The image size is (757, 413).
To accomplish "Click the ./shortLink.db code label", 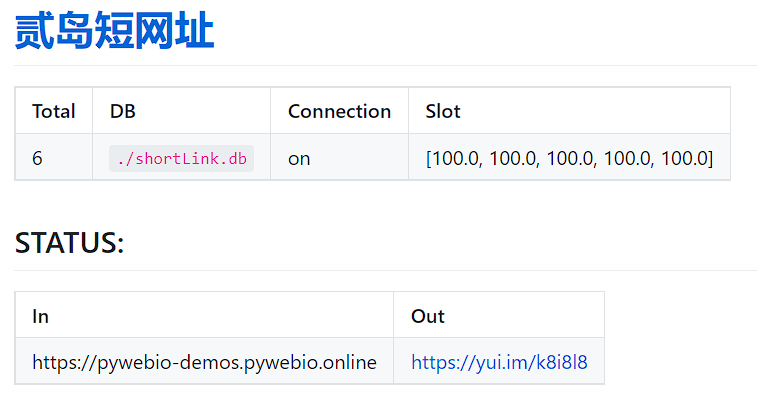I will tap(181, 158).
